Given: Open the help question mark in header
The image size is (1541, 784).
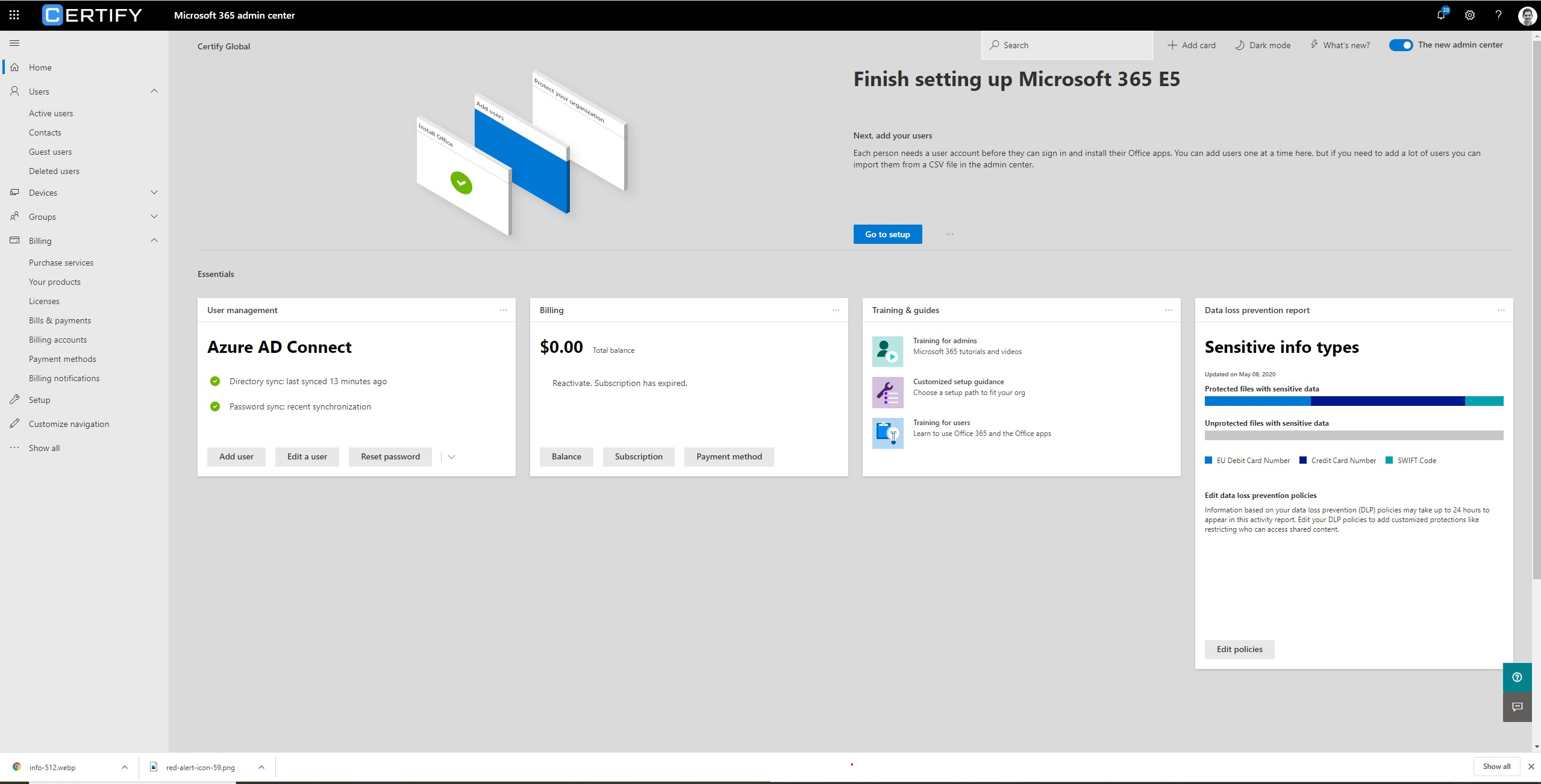Looking at the screenshot, I should (x=1498, y=15).
